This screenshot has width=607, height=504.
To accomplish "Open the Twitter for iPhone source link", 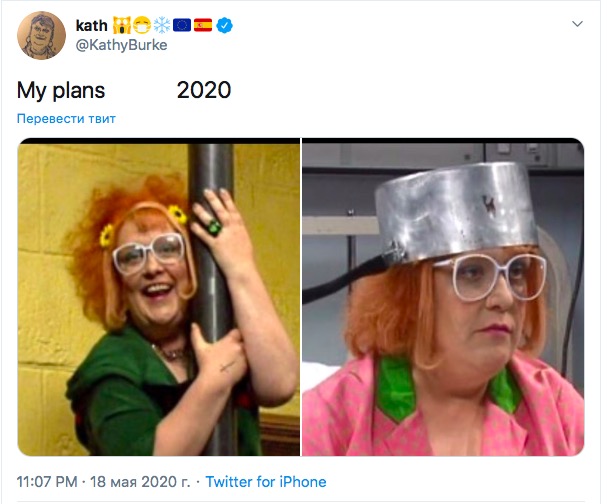I will (266, 482).
